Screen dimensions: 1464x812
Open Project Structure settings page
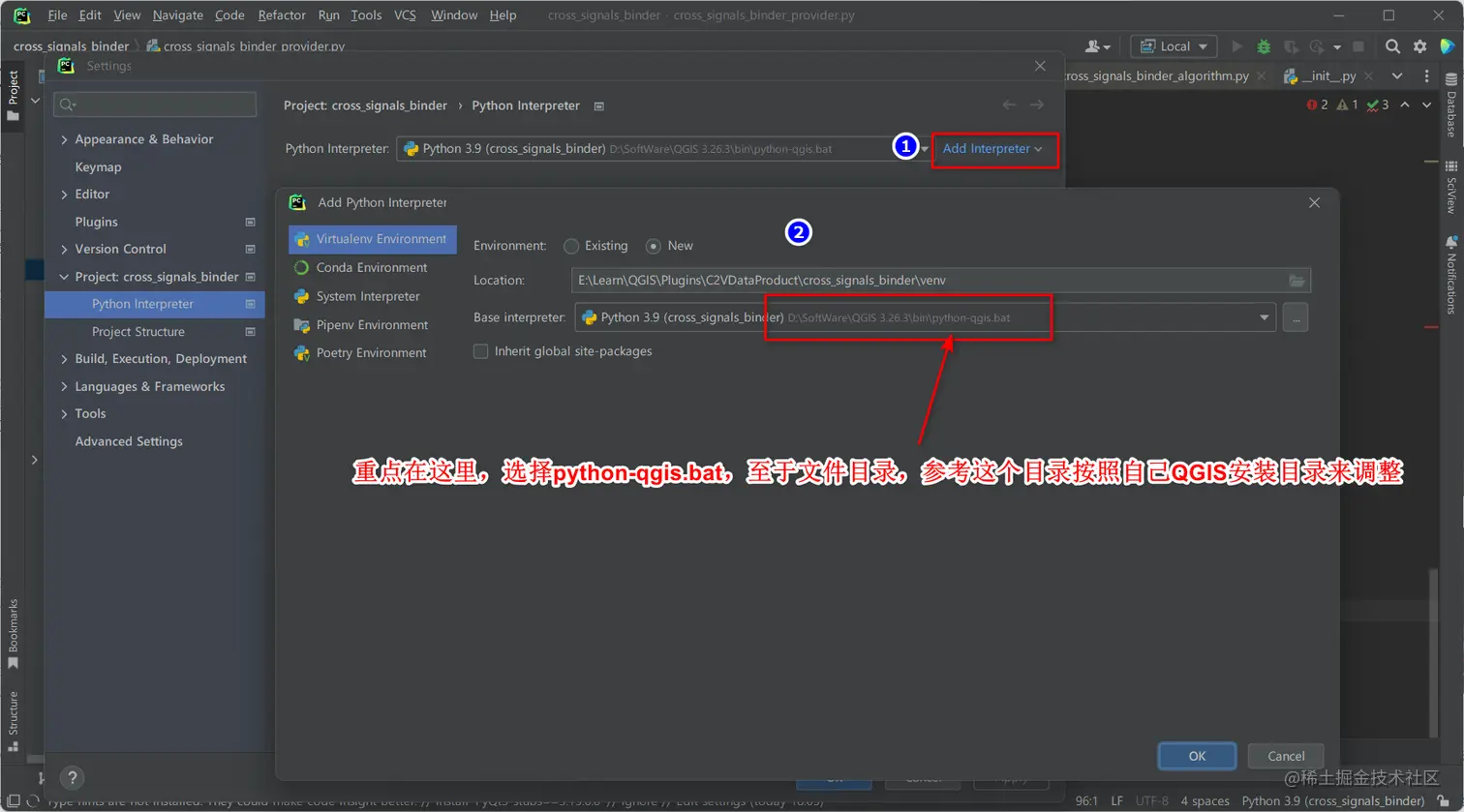pyautogui.click(x=138, y=332)
